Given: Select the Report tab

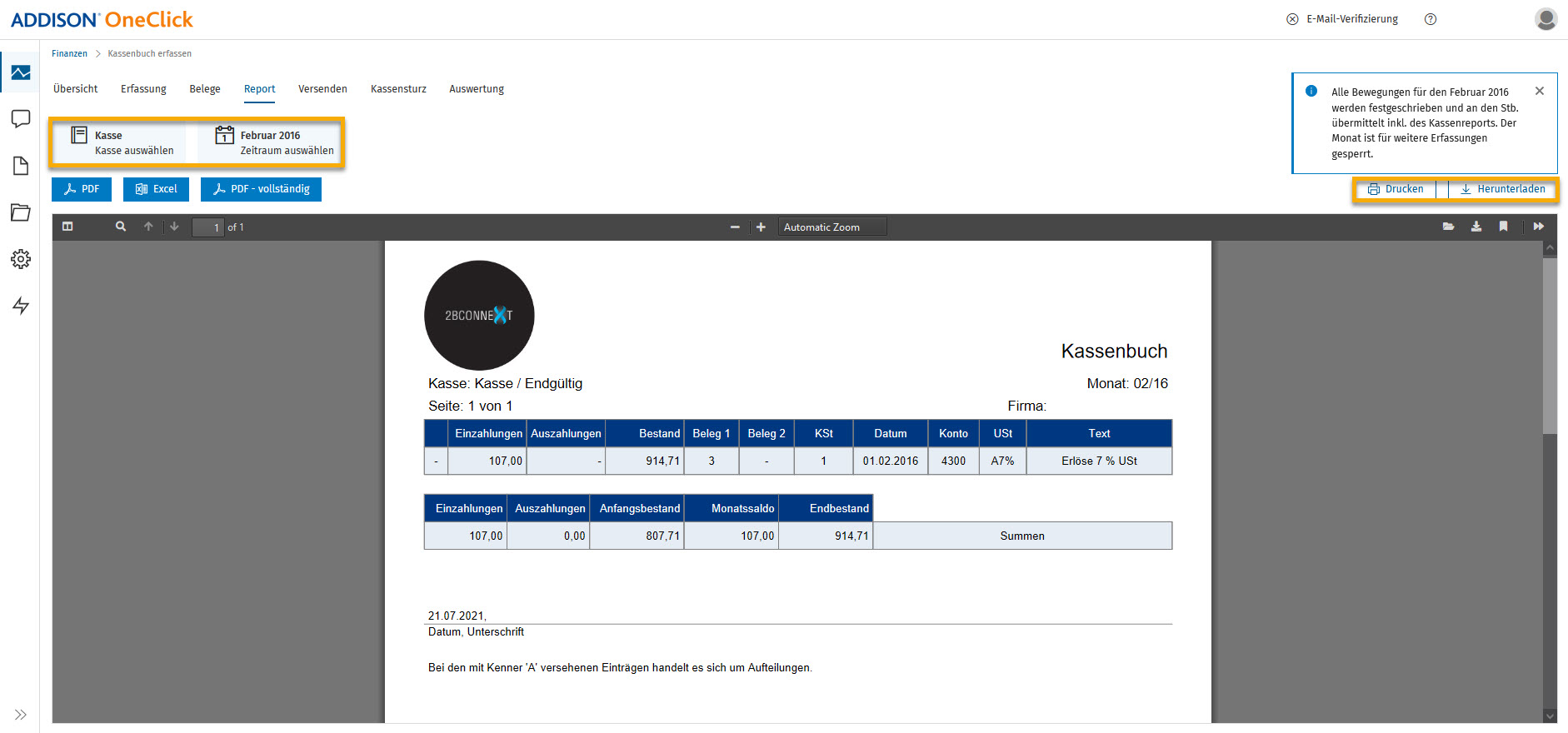Looking at the screenshot, I should 259,89.
